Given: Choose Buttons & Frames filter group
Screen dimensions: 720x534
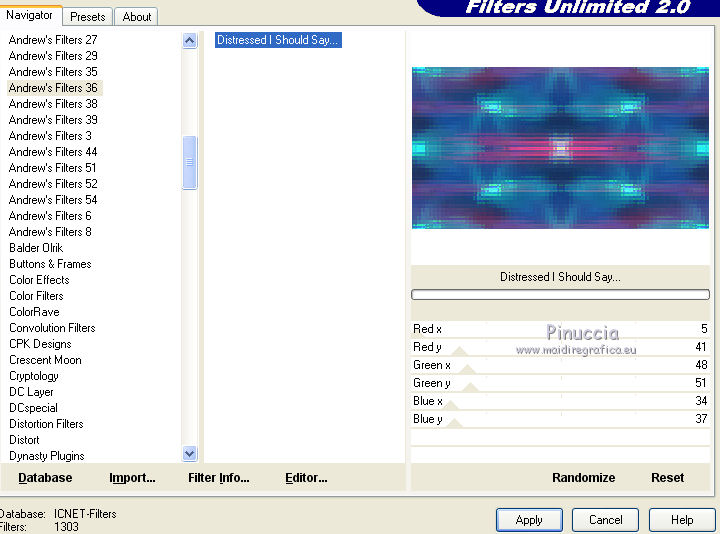Looking at the screenshot, I should click(x=50, y=264).
